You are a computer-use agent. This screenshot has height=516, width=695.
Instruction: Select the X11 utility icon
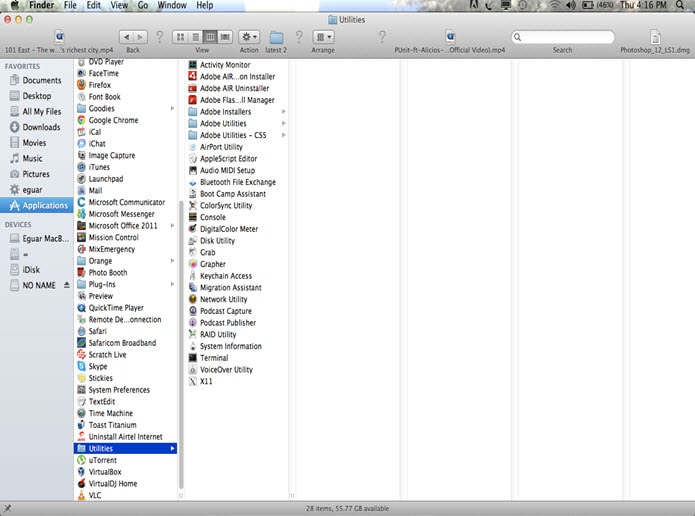192,381
